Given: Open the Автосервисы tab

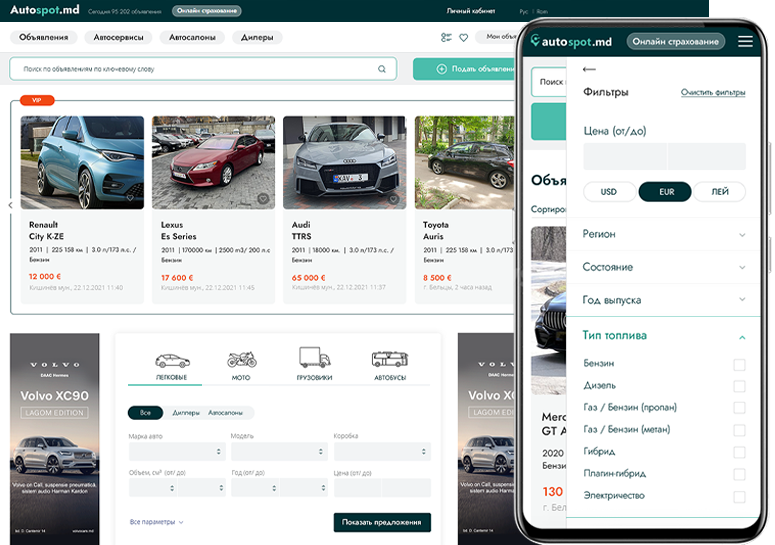Looking at the screenshot, I should point(118,37).
